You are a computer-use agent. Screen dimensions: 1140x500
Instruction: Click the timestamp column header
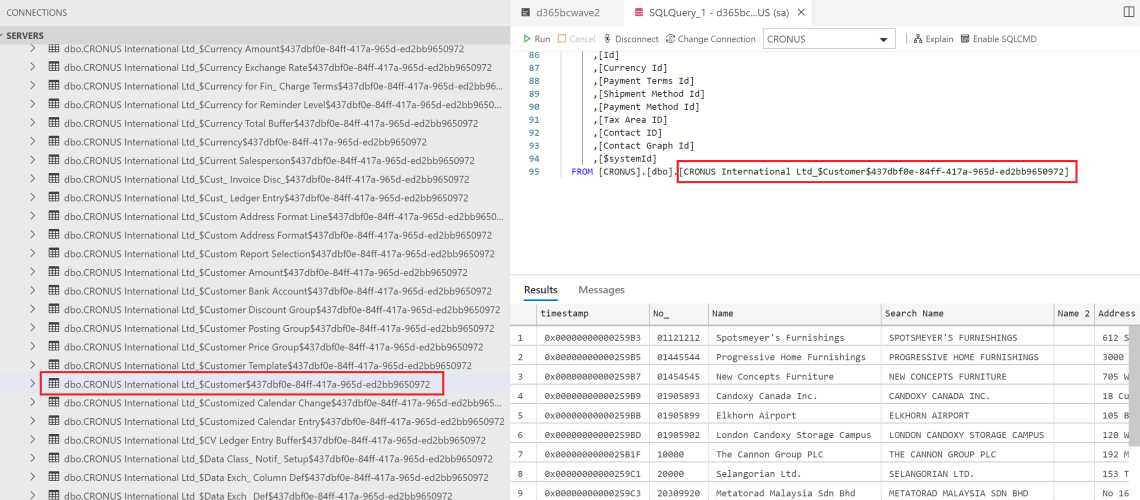pyautogui.click(x=592, y=313)
